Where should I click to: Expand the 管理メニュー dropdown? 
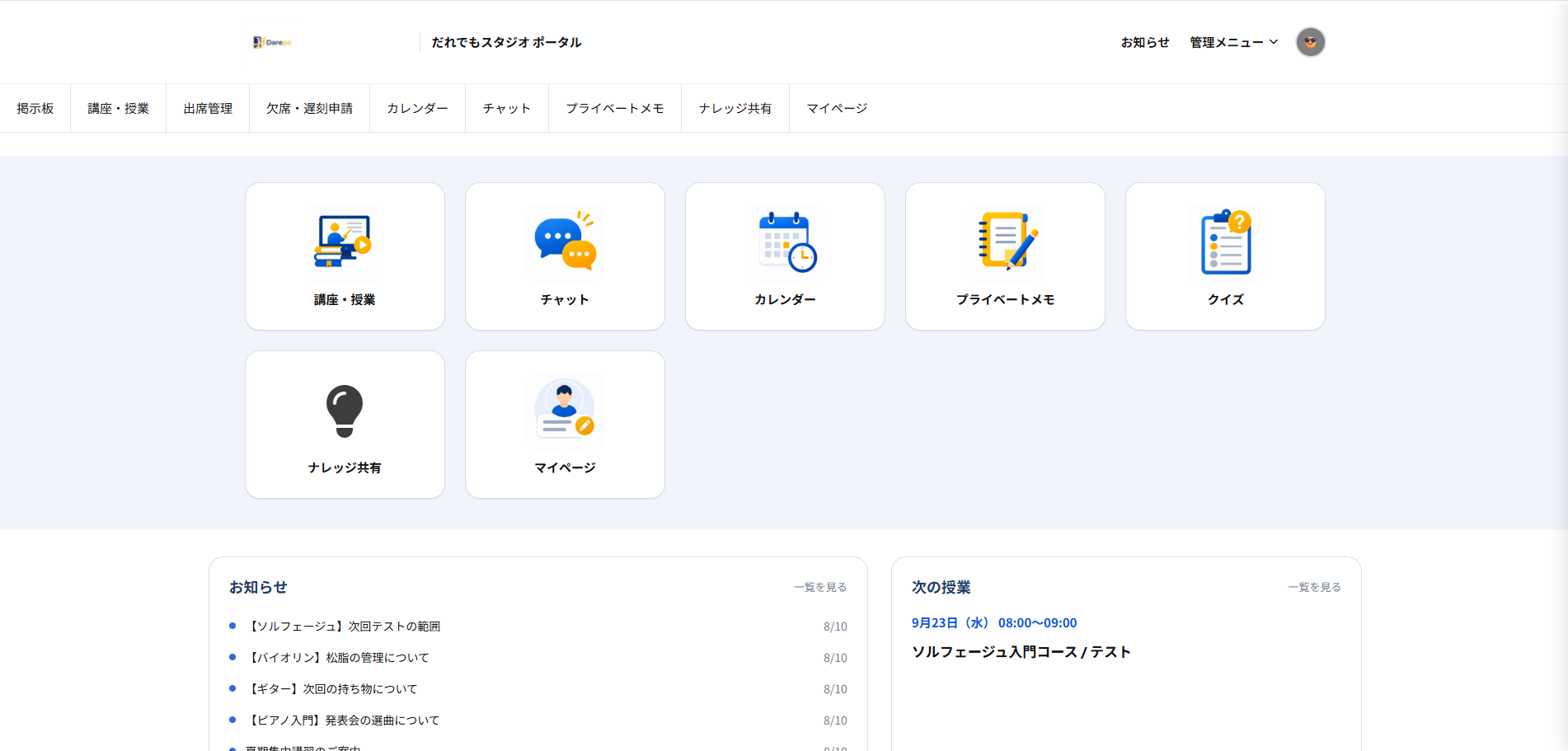1233,42
